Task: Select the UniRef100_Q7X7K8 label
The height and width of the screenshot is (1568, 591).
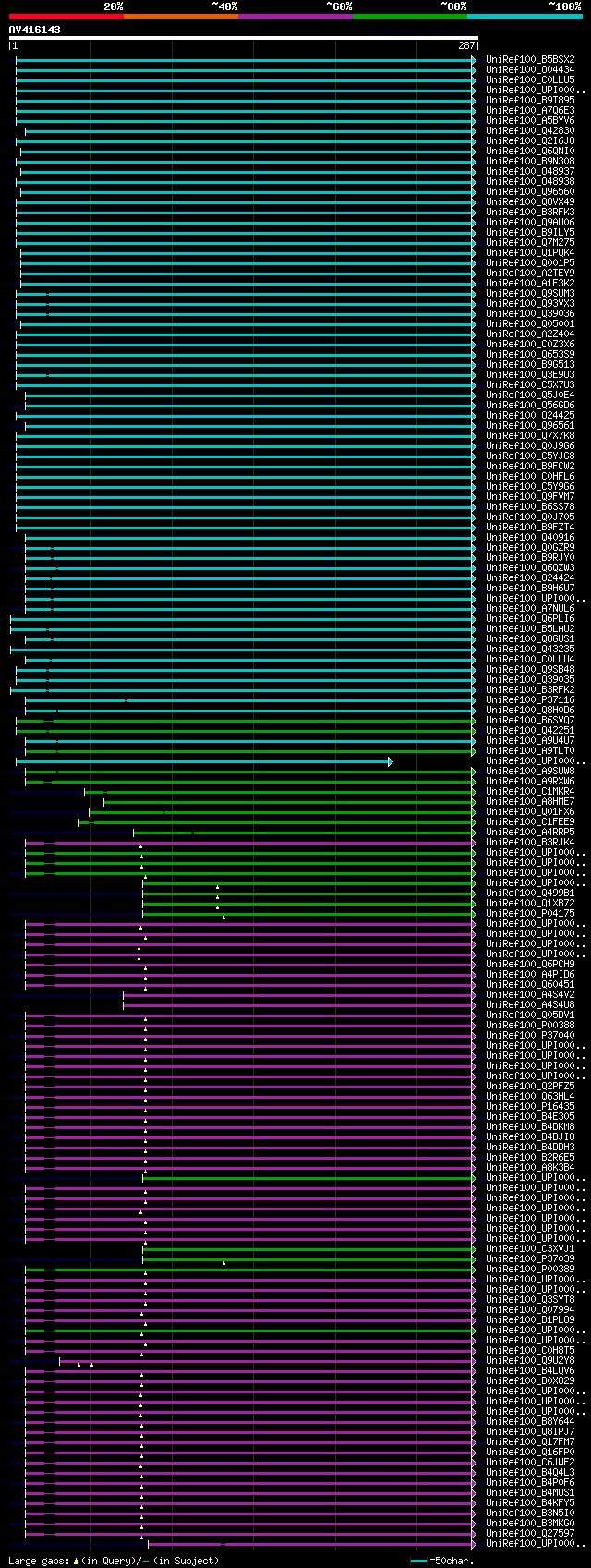Action: click(530, 435)
